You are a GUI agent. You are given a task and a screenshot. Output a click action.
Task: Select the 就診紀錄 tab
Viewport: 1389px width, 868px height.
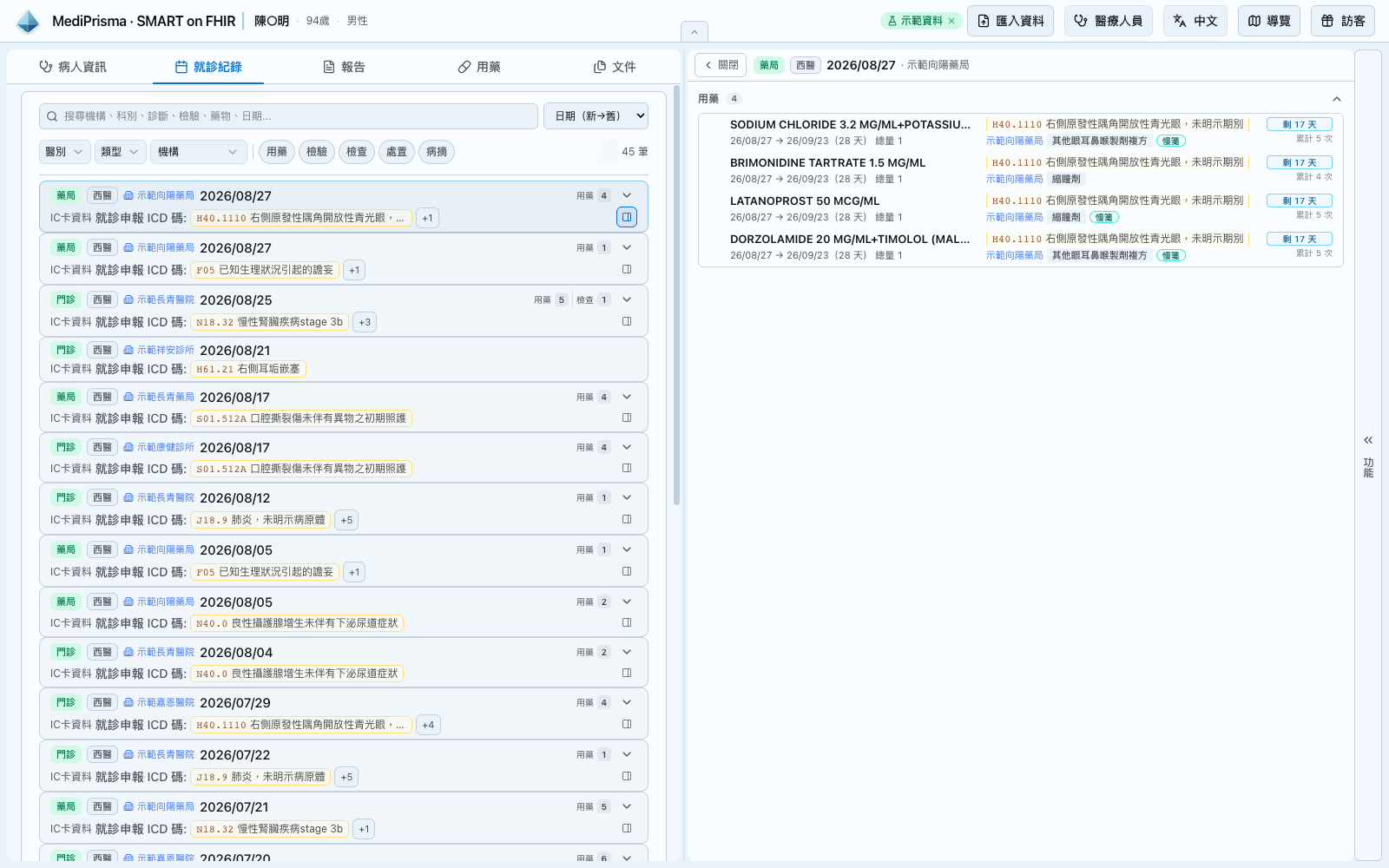pyautogui.click(x=208, y=67)
